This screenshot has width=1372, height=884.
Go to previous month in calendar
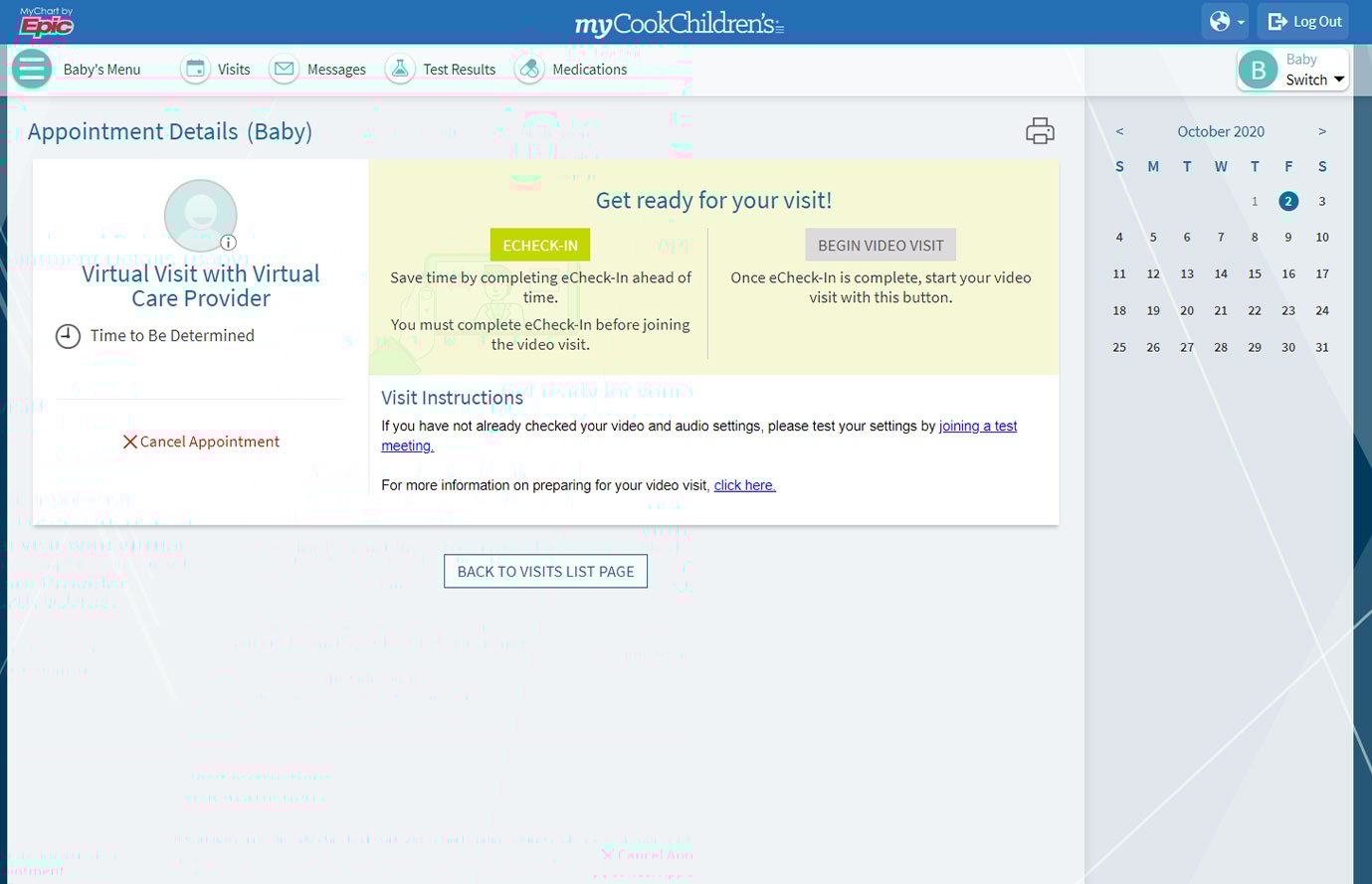(1119, 131)
